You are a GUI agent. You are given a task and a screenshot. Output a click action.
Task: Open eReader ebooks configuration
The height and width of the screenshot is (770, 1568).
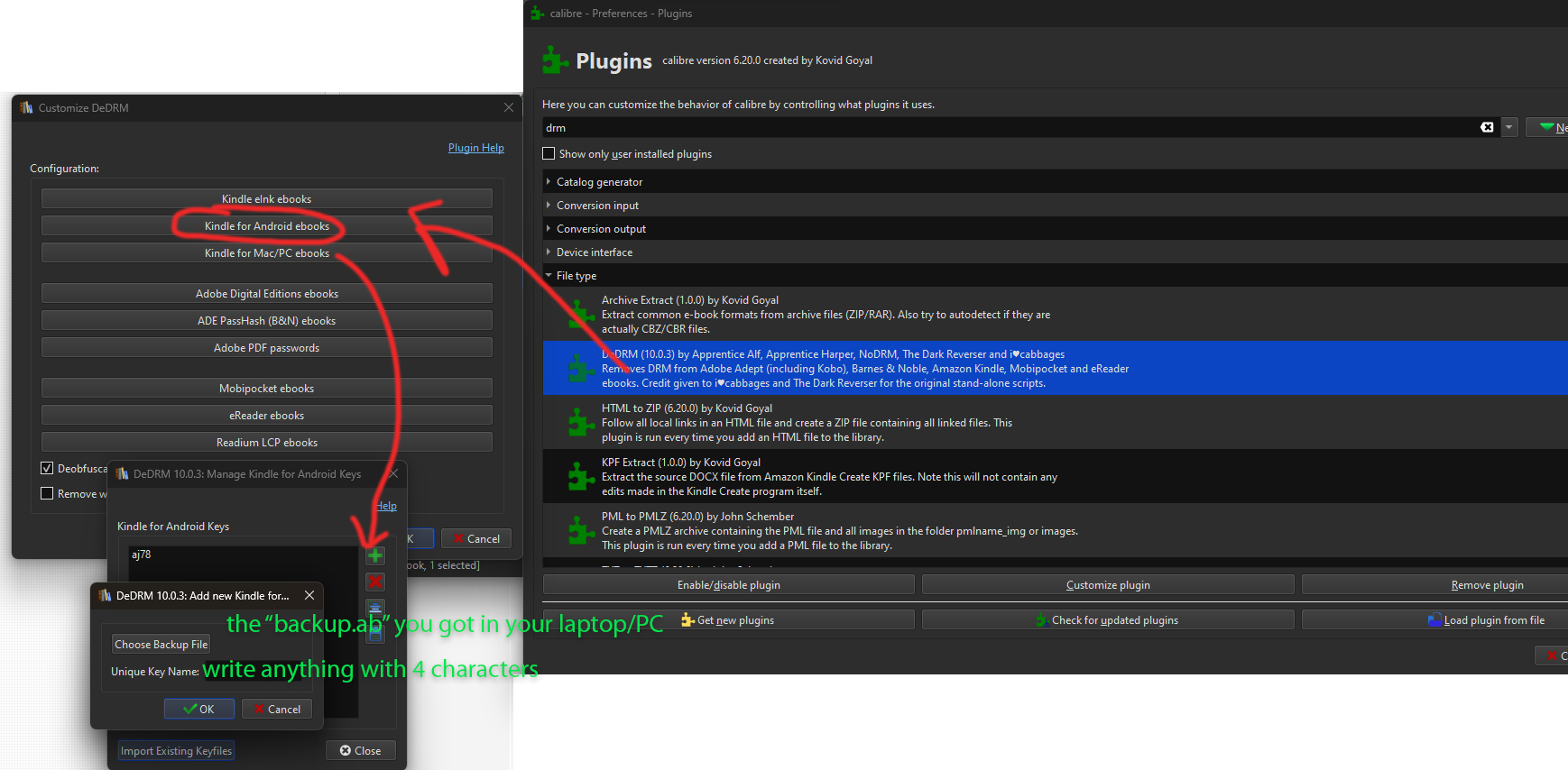(267, 416)
